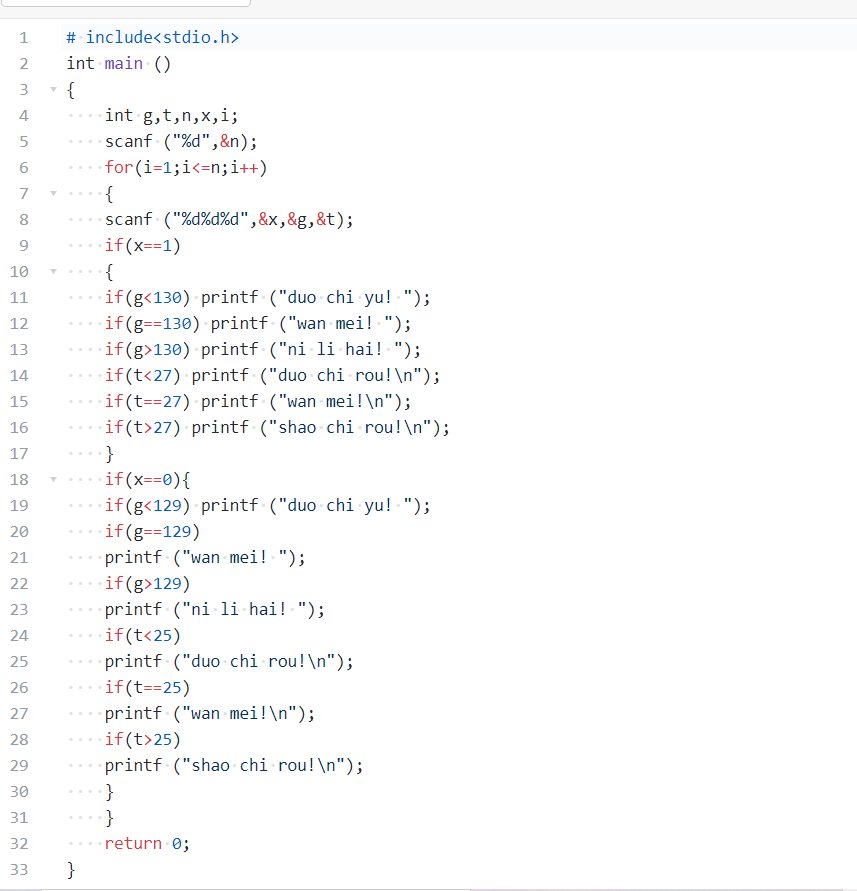Click the "ni li hai!" string on line 13
857x891 pixels.
(340, 349)
